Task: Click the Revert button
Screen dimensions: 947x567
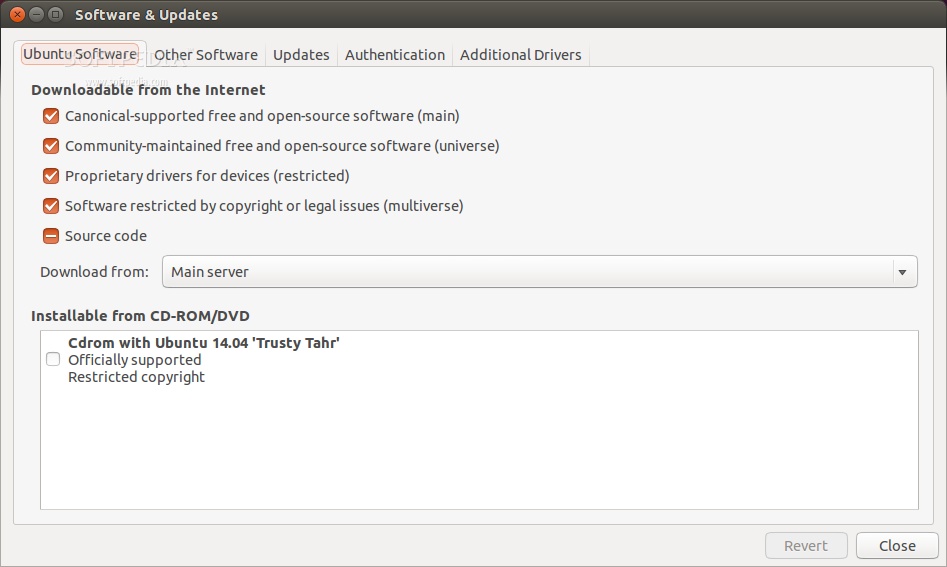Action: coord(805,546)
